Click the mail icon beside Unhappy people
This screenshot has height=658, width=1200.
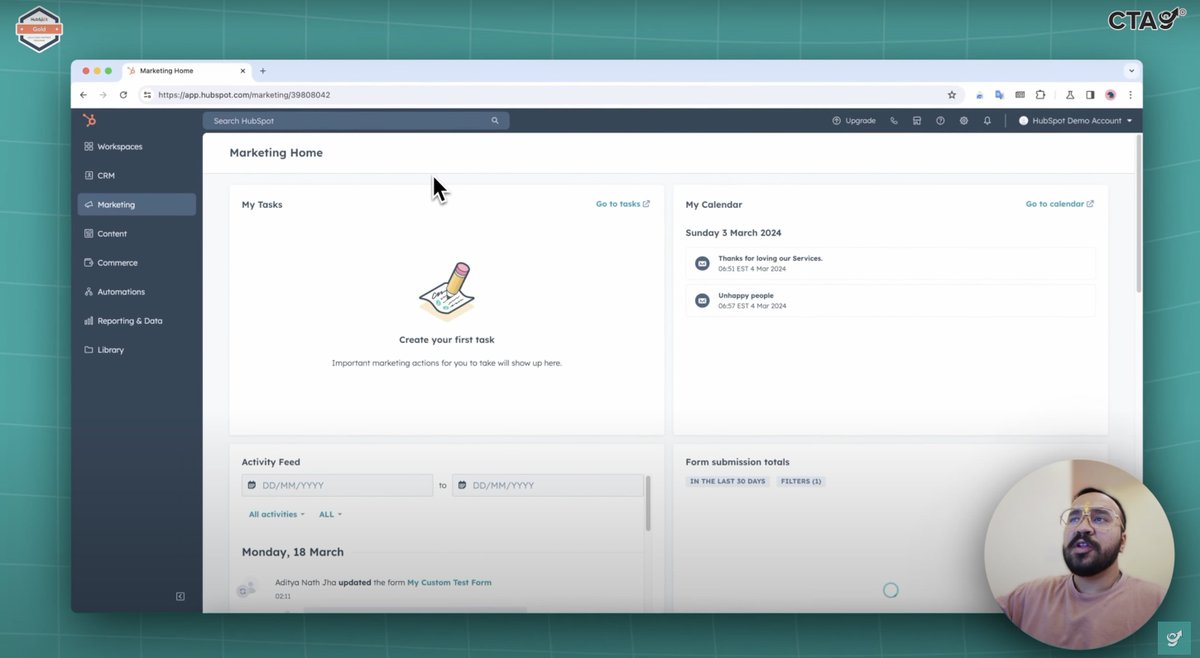(x=702, y=300)
